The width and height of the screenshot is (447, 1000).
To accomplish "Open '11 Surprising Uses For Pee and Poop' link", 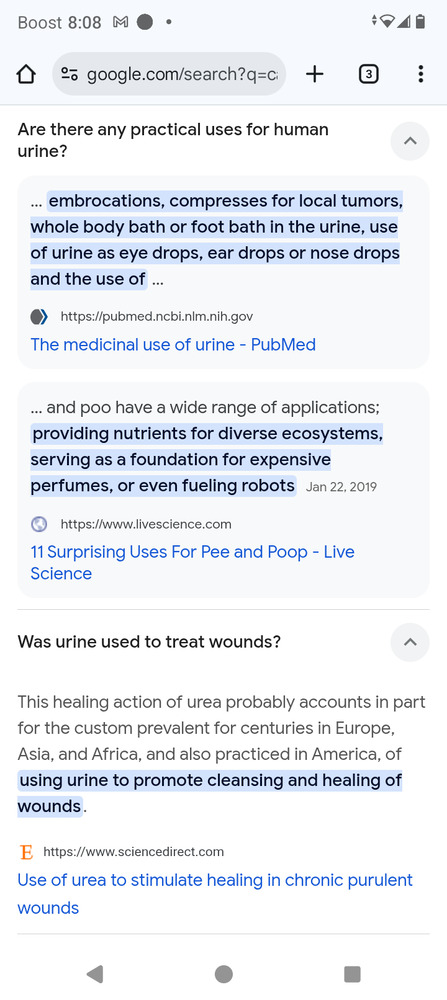I will (193, 562).
